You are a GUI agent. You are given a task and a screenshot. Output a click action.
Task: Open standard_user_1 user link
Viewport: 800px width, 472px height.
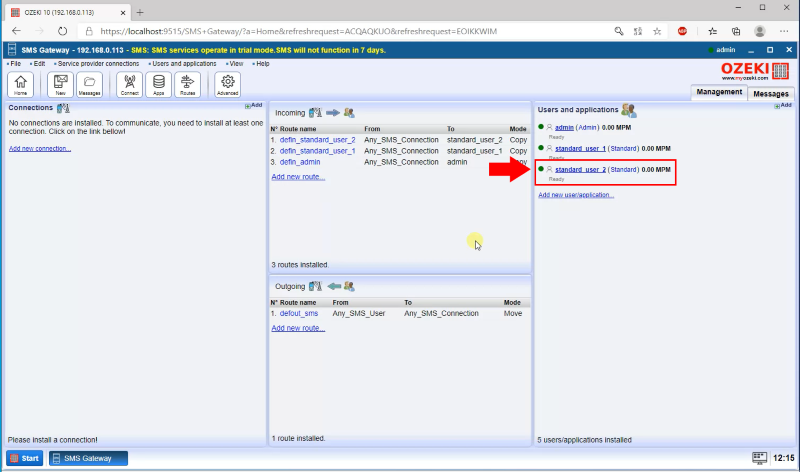(580, 148)
